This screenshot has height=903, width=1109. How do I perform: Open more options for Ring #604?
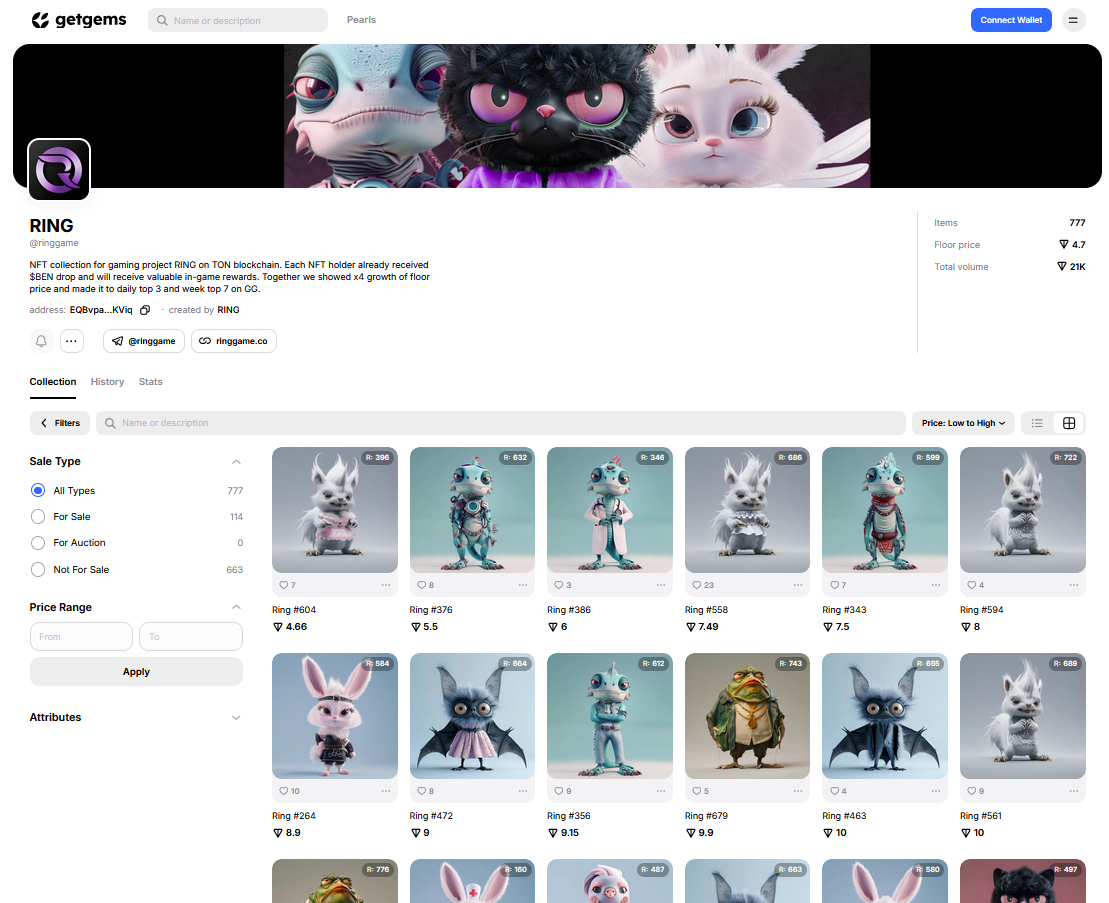[x=386, y=585]
